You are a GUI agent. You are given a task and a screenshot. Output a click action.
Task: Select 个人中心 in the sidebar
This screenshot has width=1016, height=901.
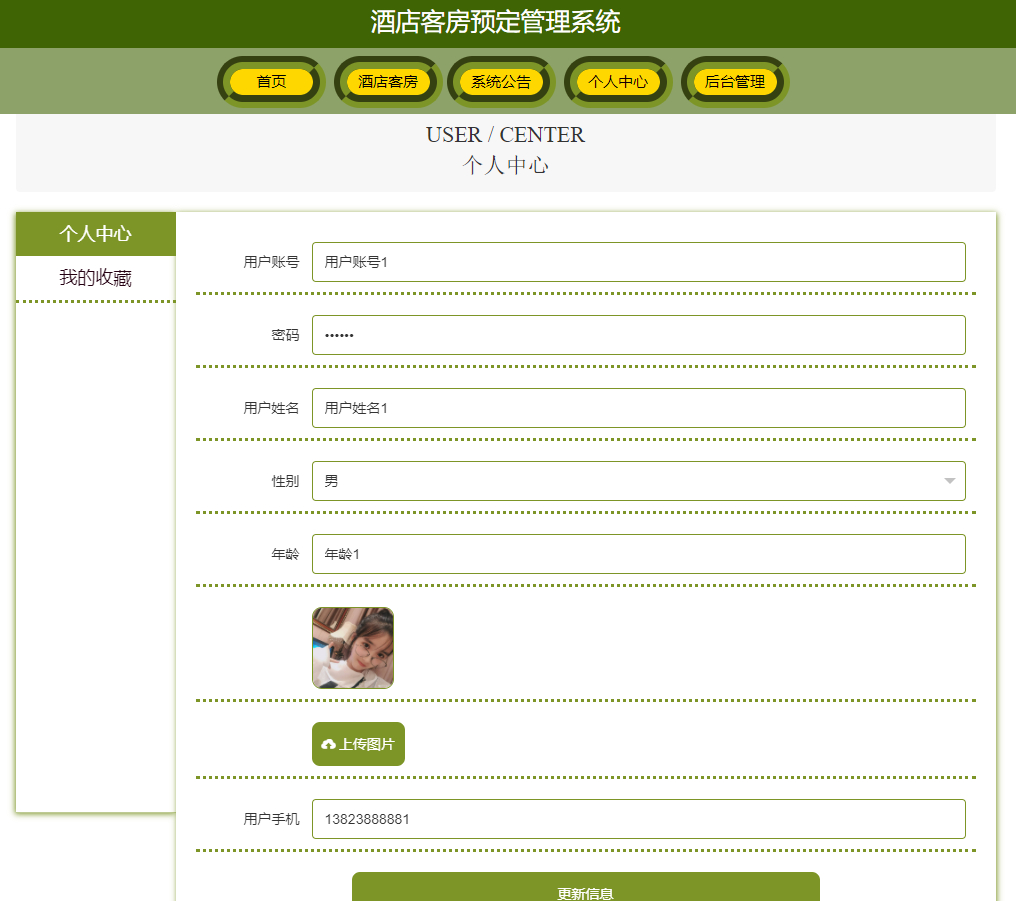pos(95,233)
